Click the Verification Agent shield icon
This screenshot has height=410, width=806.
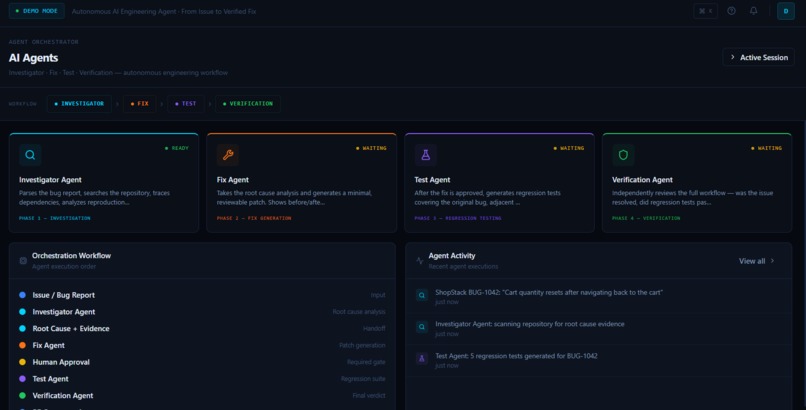tap(623, 155)
